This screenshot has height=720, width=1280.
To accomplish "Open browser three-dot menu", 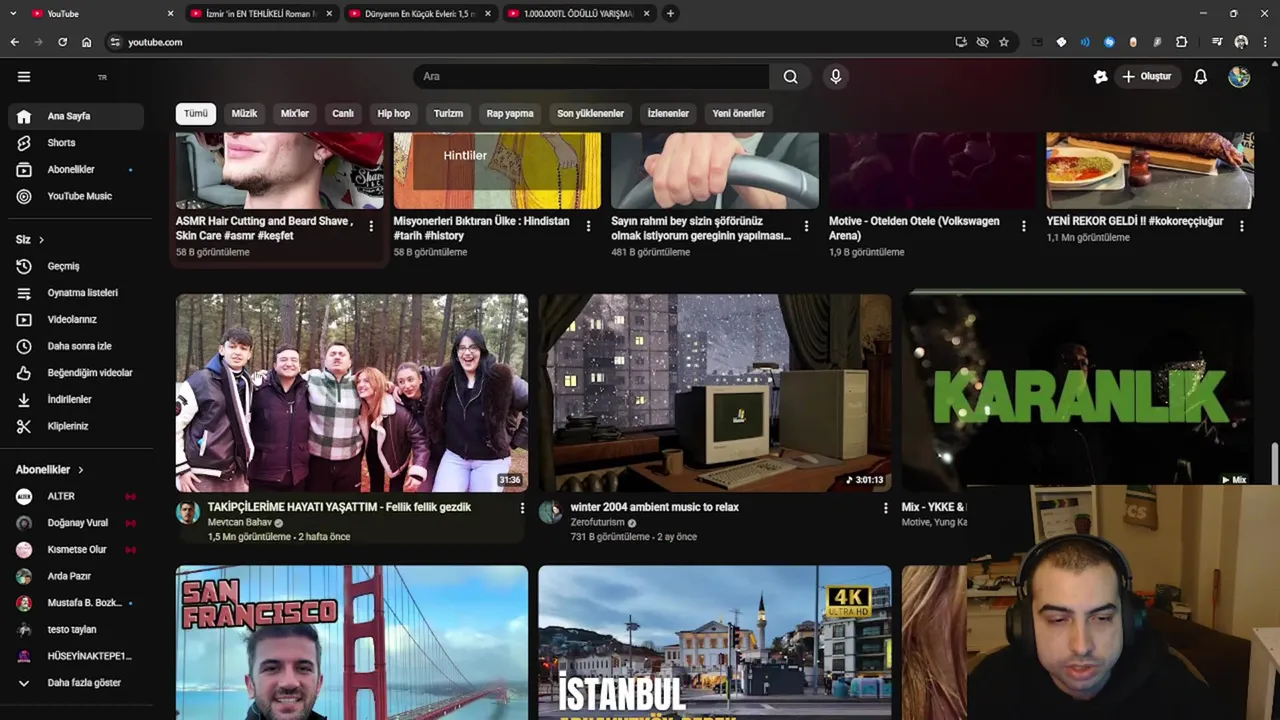I will point(1265,42).
